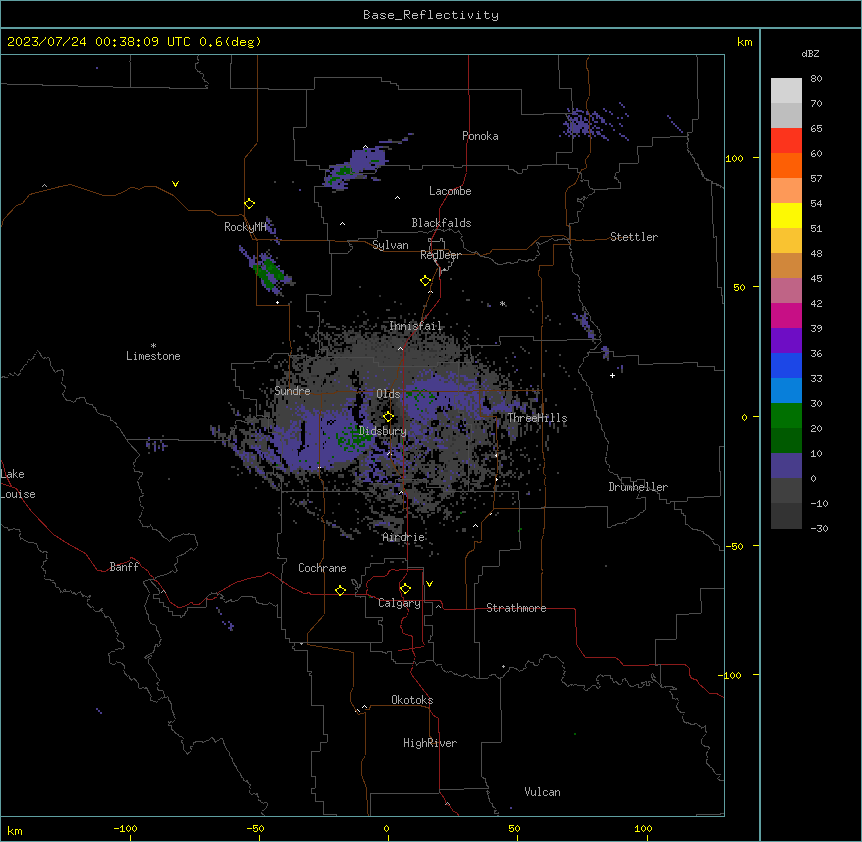Click the Innisfail label

415,326
